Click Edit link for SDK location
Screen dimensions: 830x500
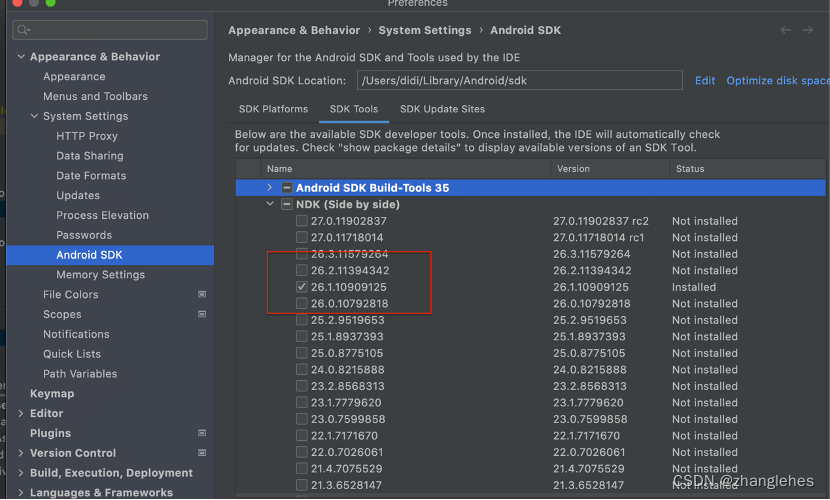[x=705, y=80]
